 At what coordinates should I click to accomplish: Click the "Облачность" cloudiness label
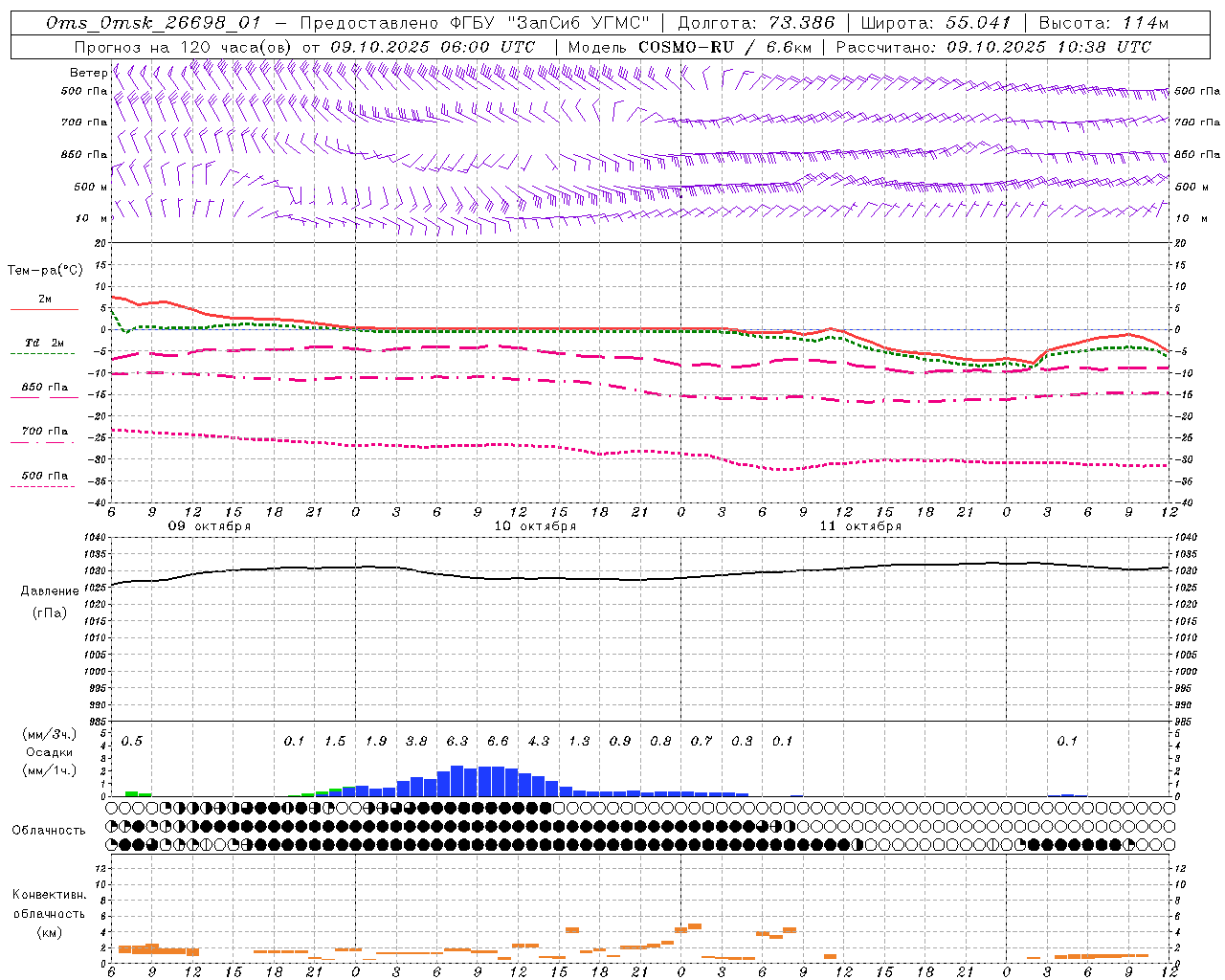49,831
